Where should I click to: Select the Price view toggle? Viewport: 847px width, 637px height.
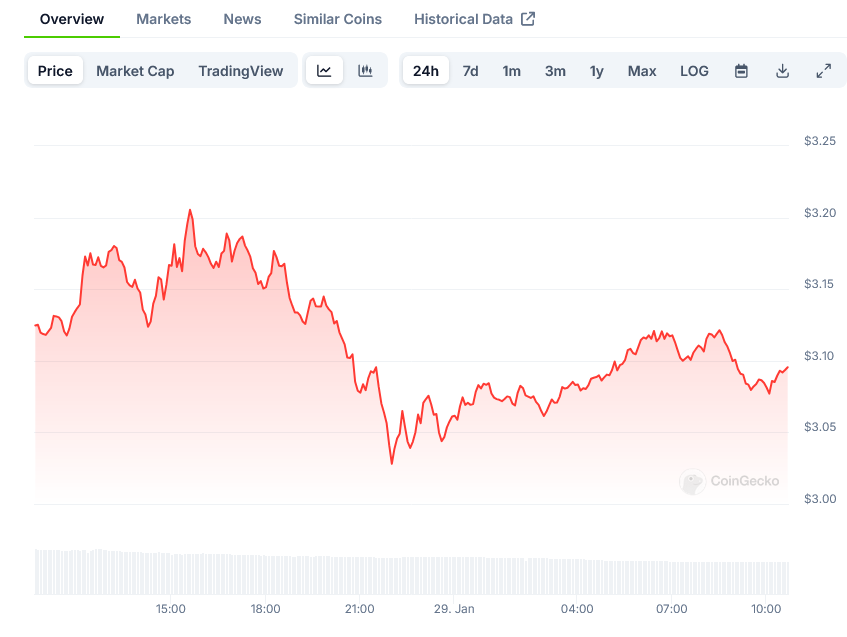point(55,71)
